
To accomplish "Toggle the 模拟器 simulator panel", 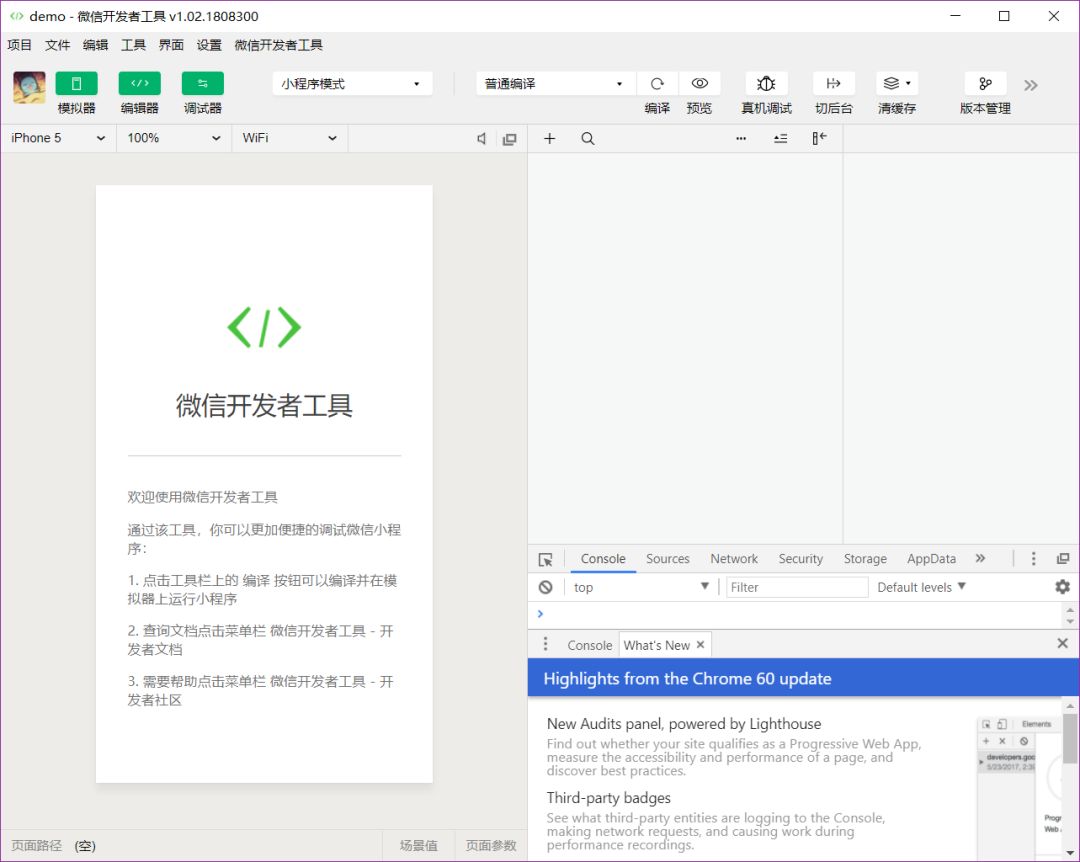I will pos(76,83).
